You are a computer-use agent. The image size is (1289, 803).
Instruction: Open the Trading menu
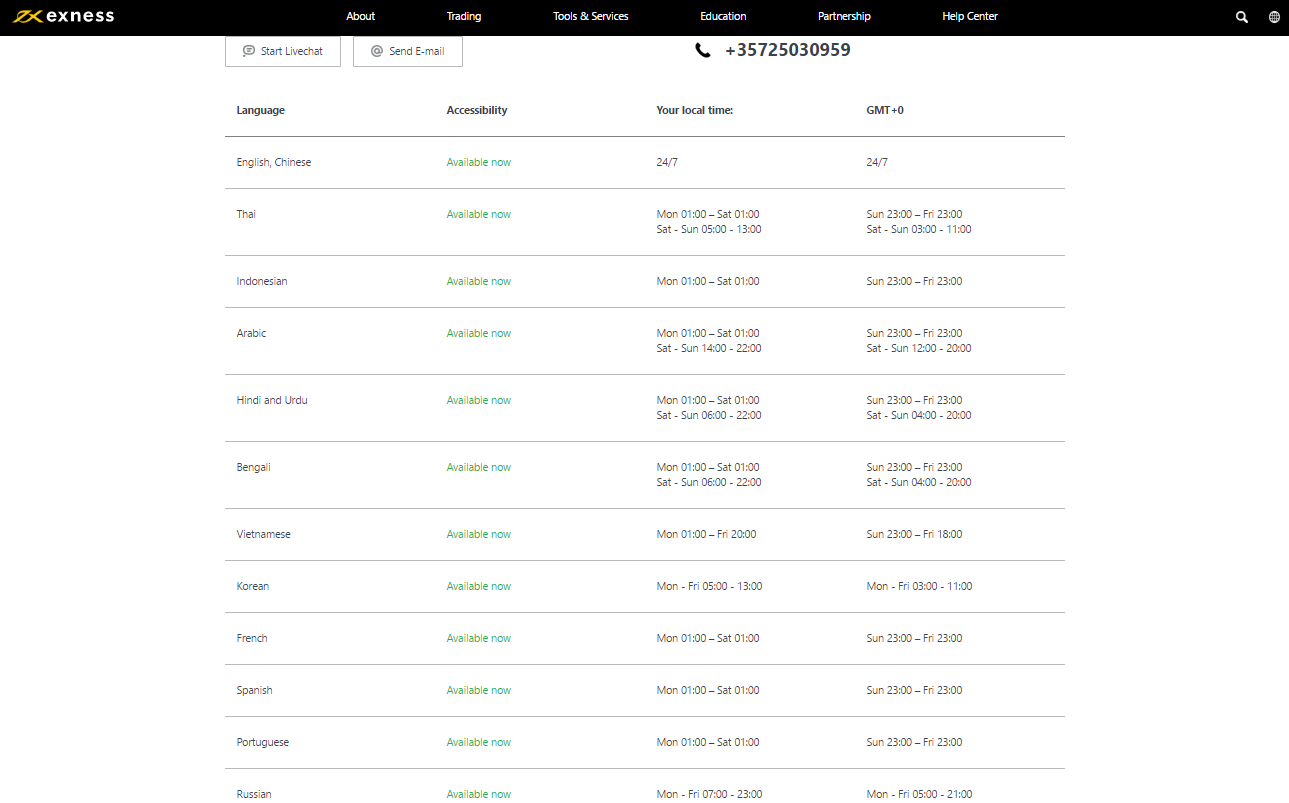[464, 17]
